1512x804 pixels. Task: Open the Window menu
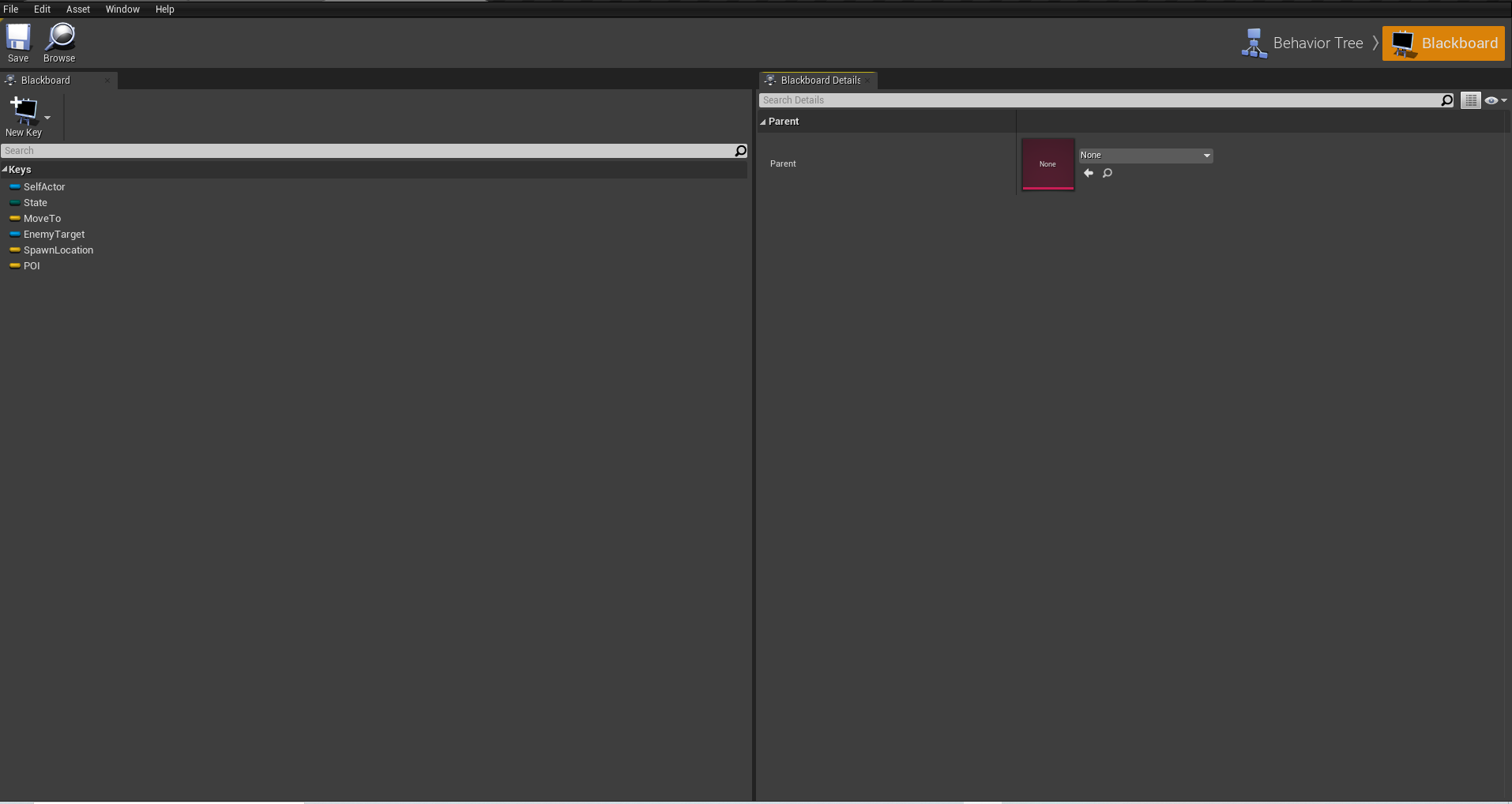122,9
